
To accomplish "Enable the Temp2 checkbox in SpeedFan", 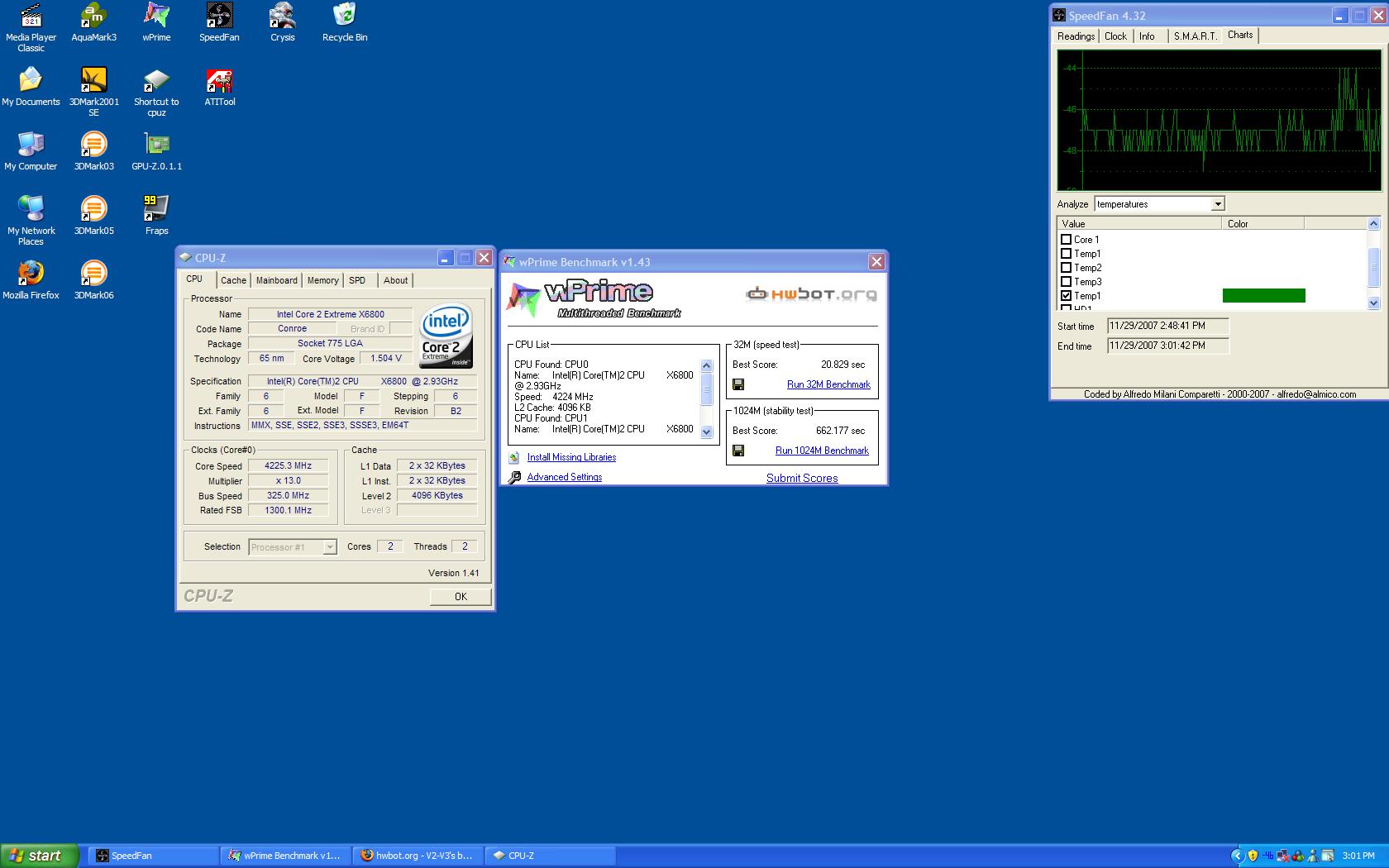I will pyautogui.click(x=1066, y=268).
